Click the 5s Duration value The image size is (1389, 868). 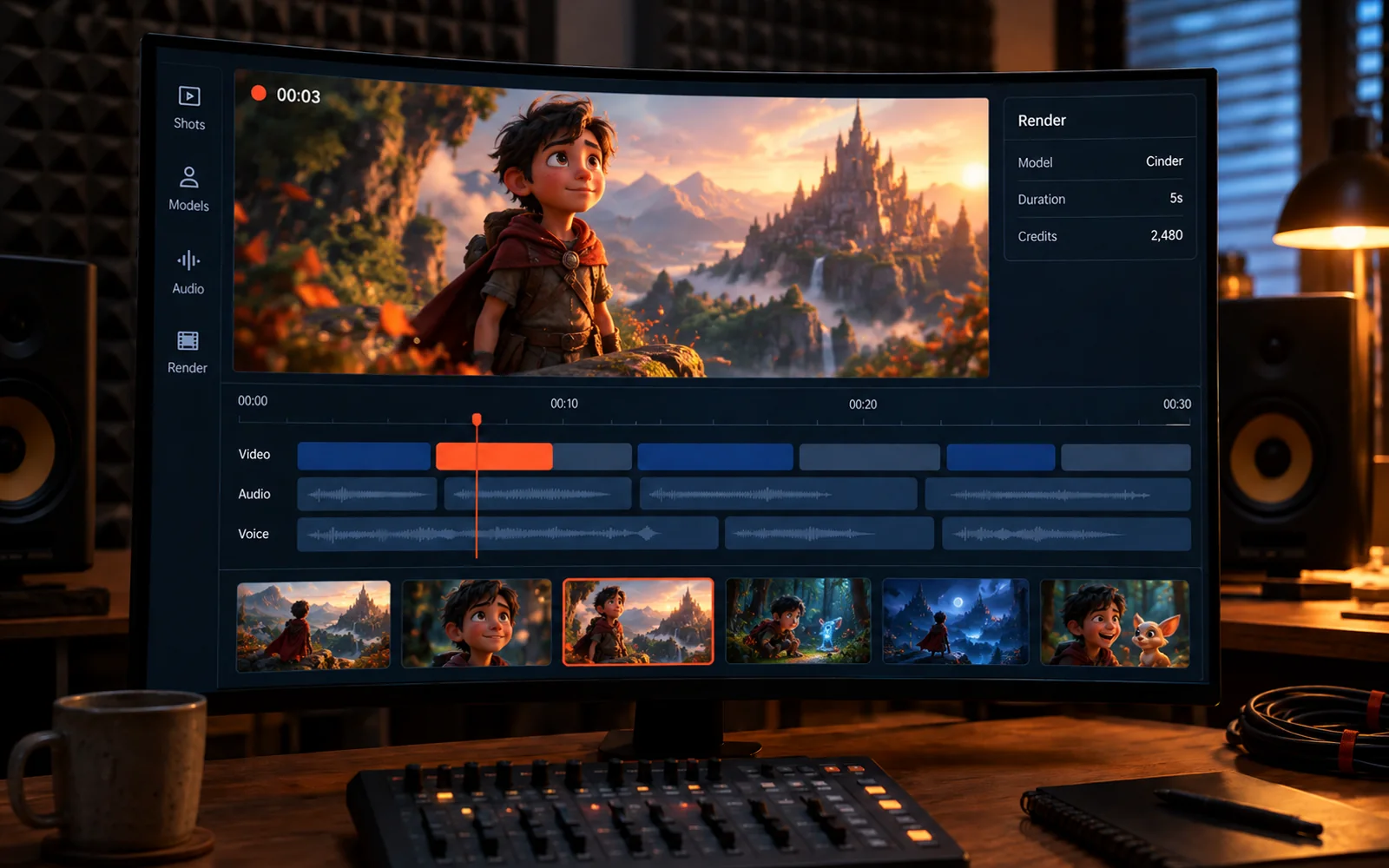[x=1176, y=199]
